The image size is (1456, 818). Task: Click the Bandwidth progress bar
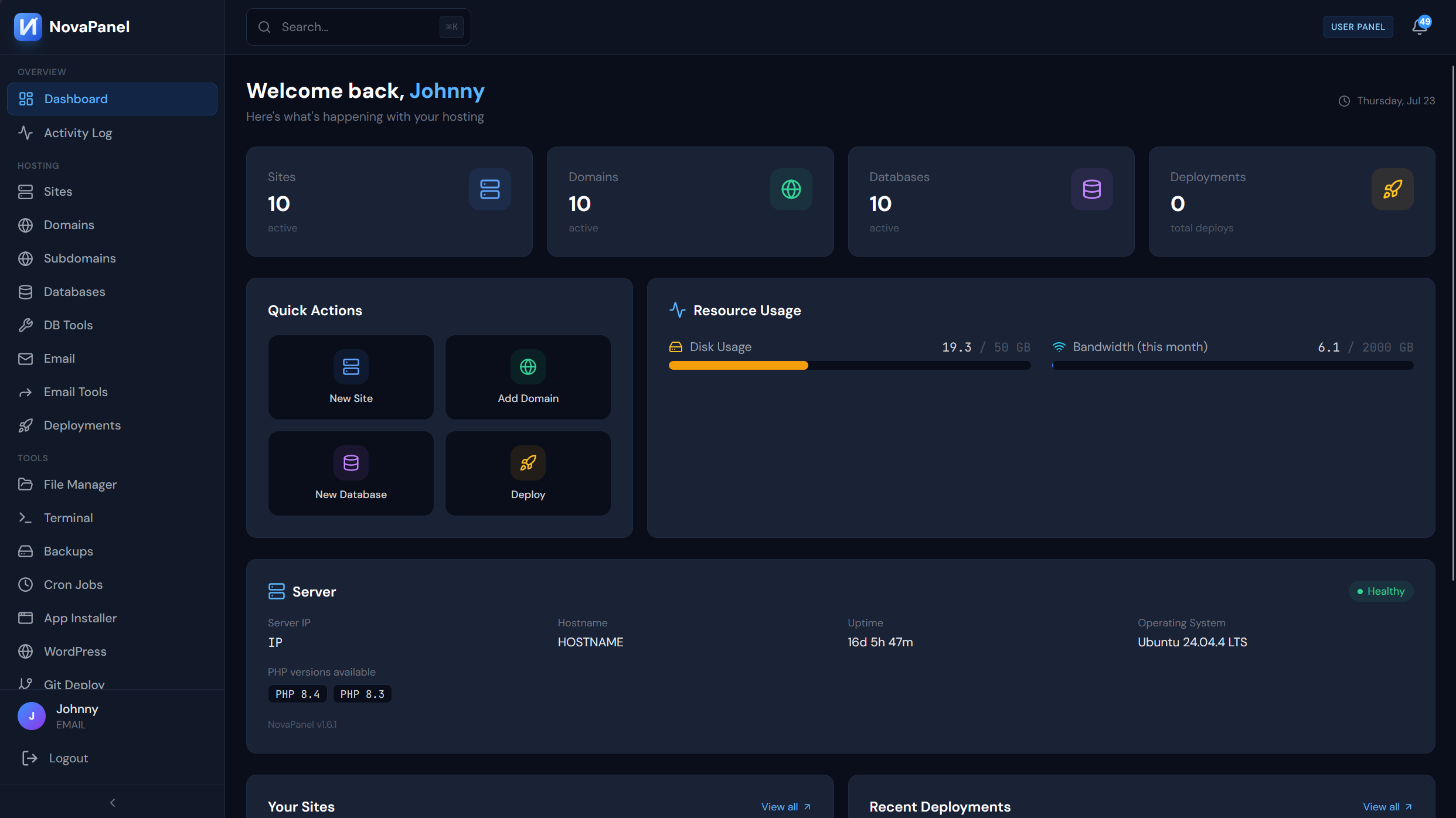(x=1233, y=366)
